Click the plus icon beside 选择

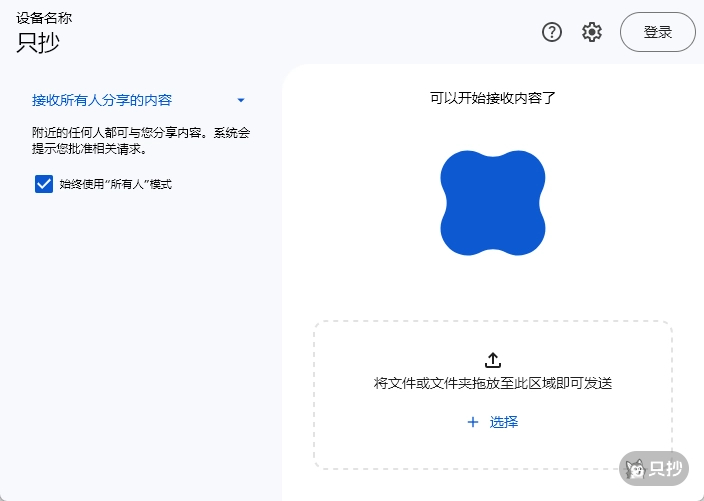(x=473, y=422)
